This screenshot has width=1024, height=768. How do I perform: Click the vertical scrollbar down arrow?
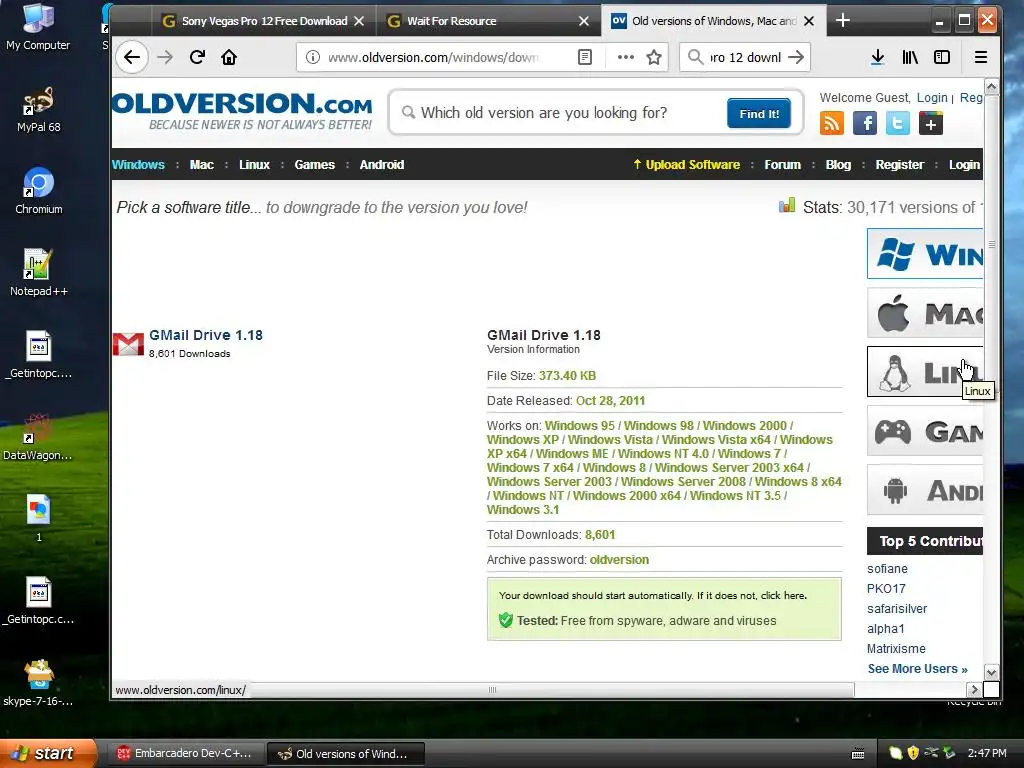pyautogui.click(x=991, y=673)
